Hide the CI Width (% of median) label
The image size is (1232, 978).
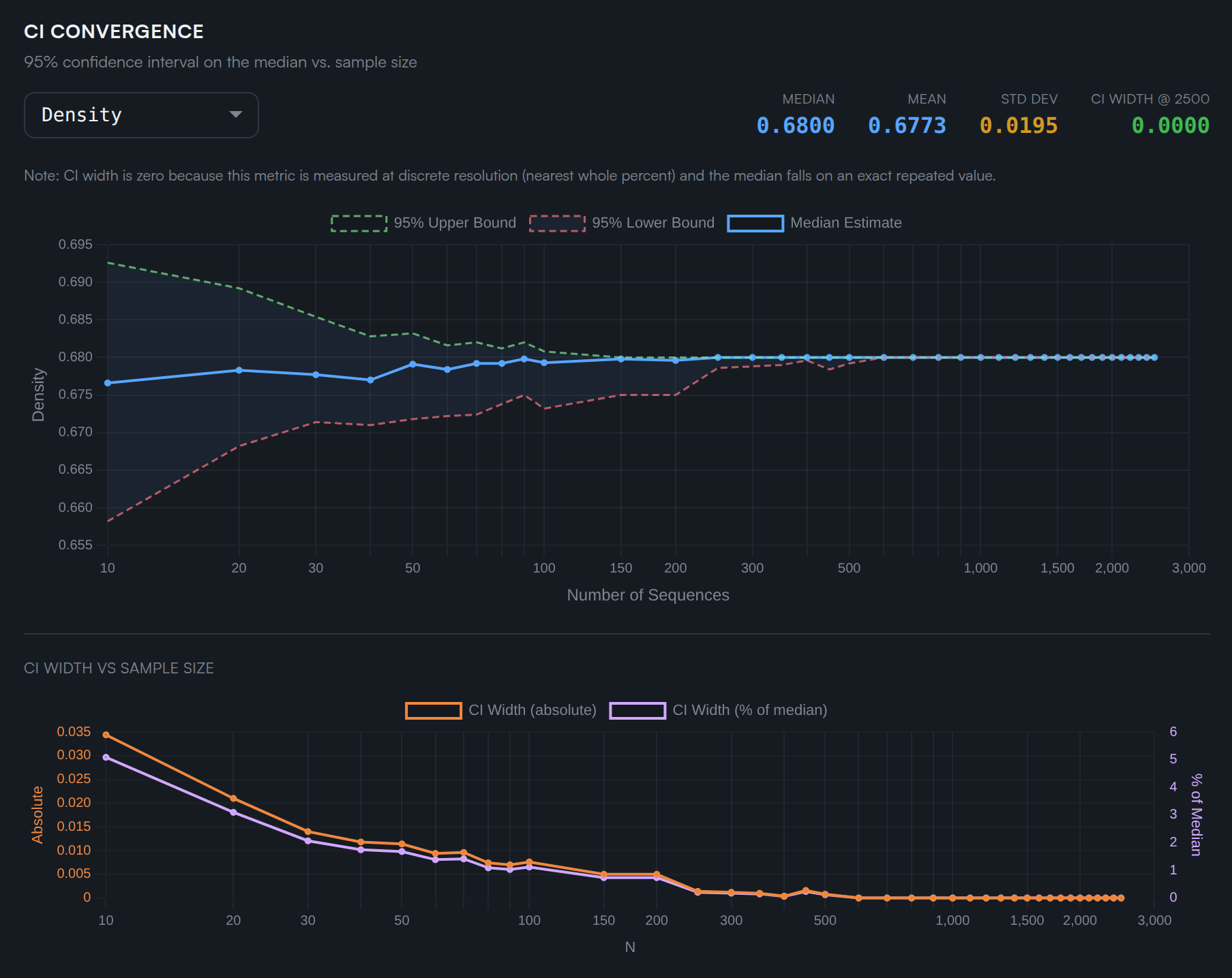(749, 710)
